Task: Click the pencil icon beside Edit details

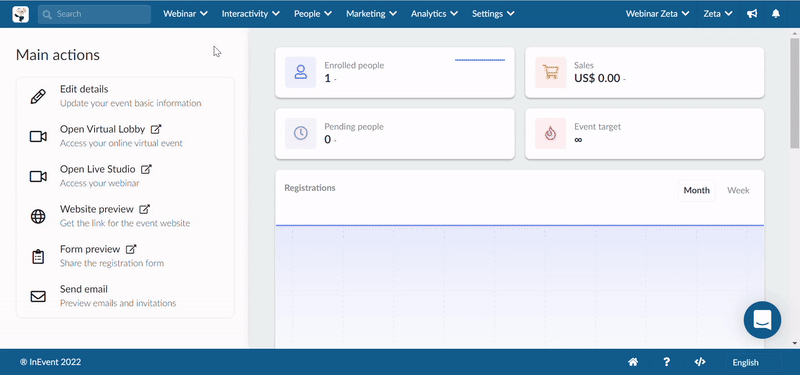Action: 38,96
